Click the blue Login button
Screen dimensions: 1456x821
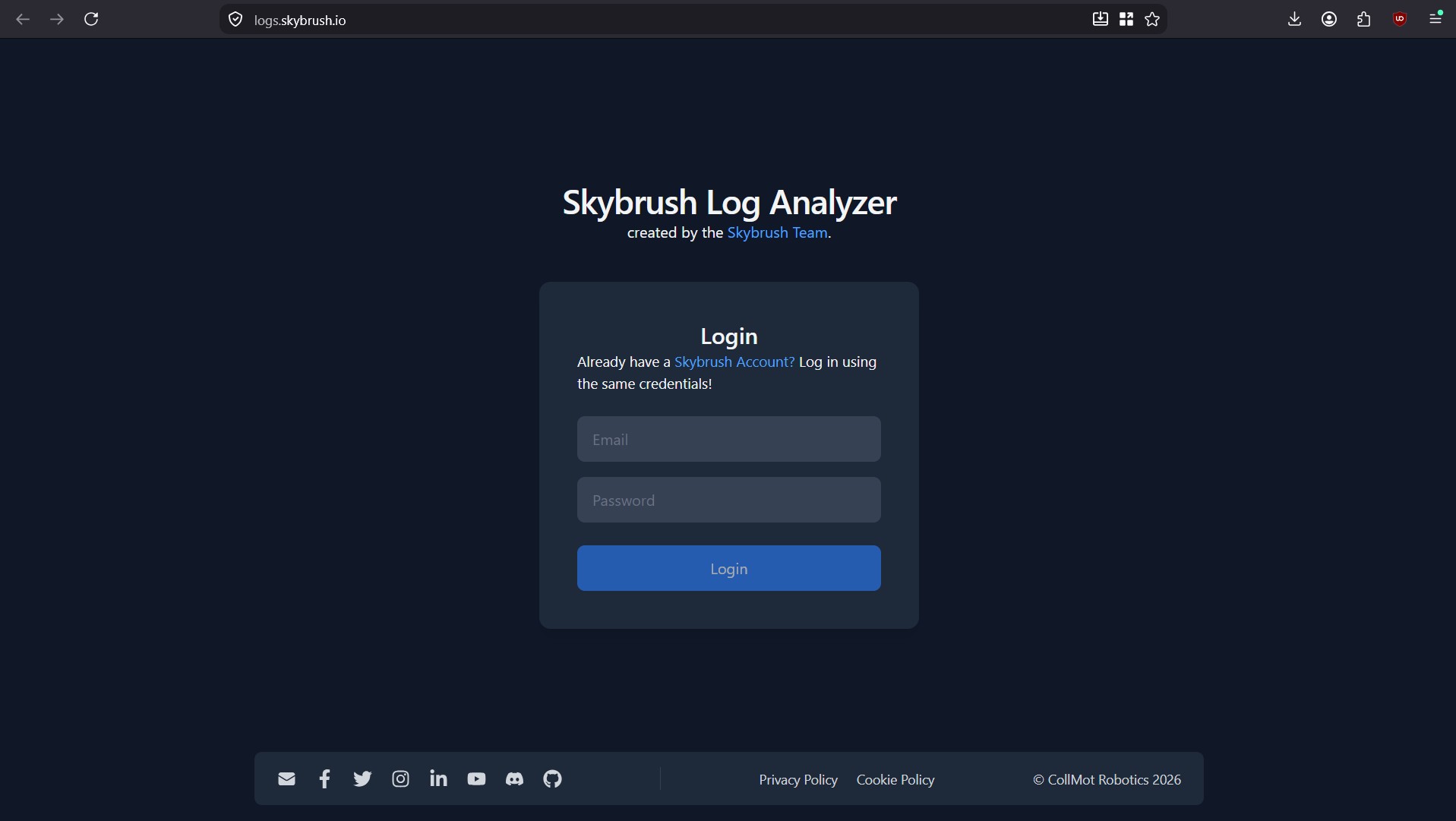coord(729,568)
